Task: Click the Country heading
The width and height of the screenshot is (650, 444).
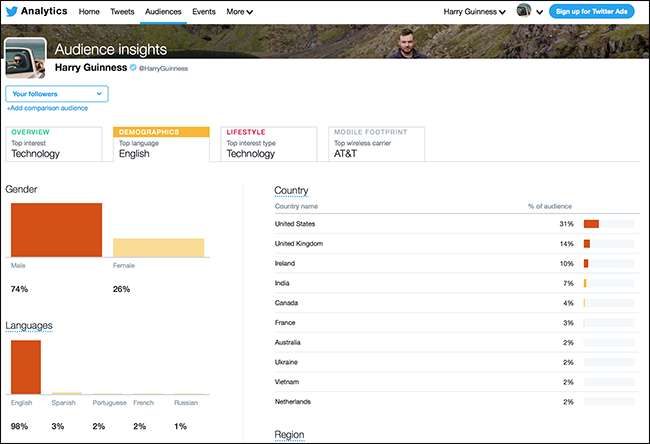Action: click(x=291, y=190)
